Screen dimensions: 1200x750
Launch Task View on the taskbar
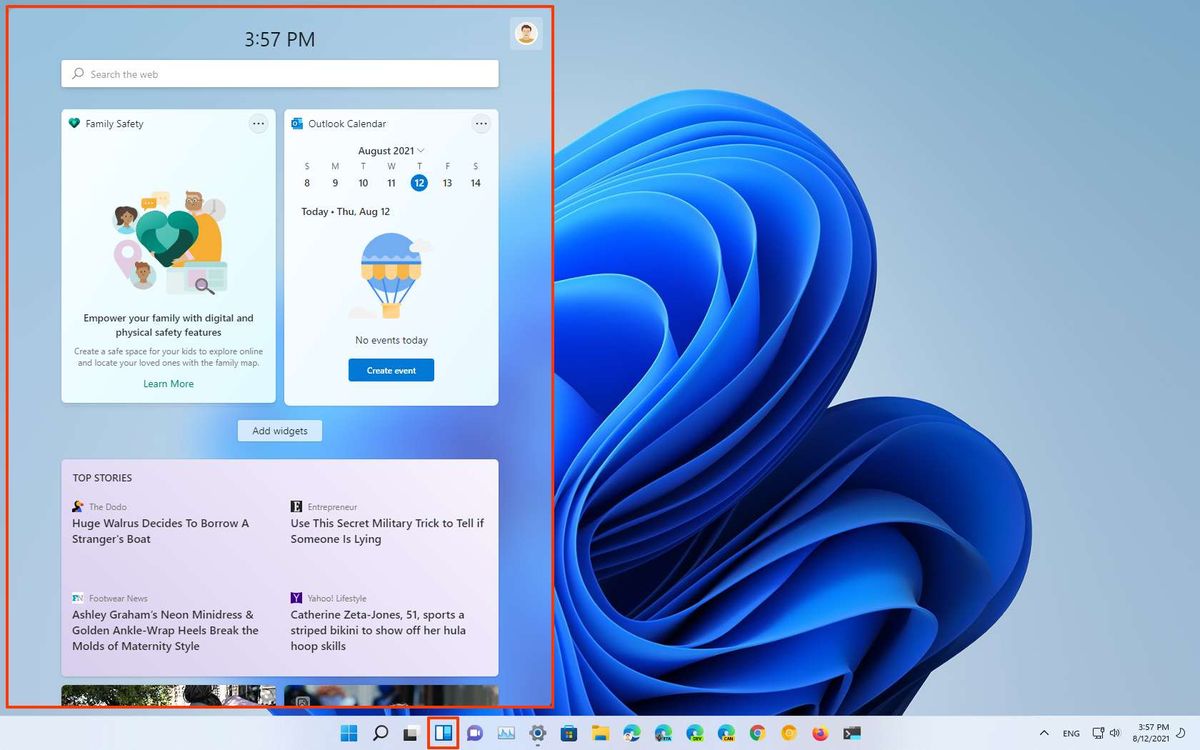point(409,731)
